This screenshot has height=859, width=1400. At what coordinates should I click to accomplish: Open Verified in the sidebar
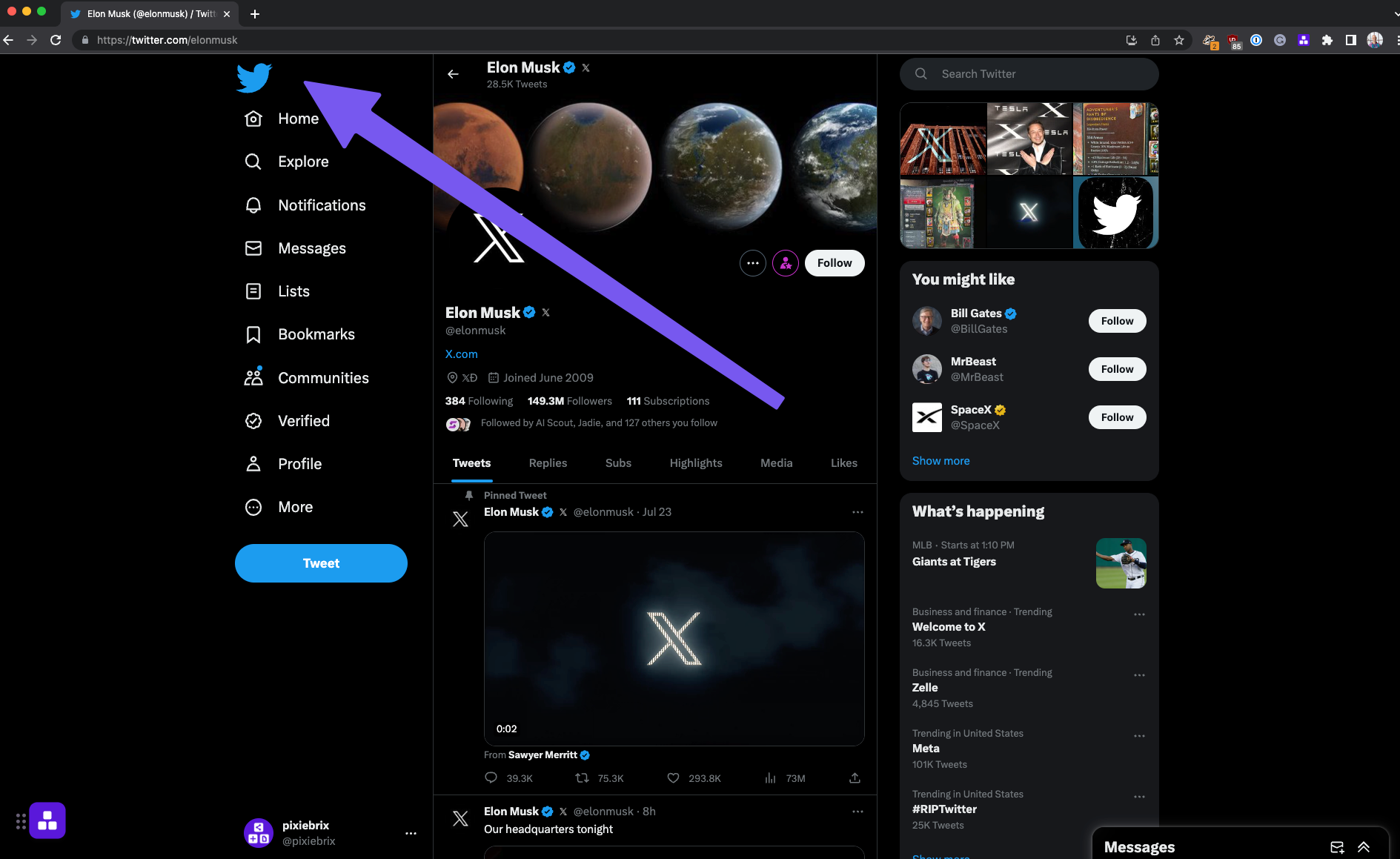coord(288,421)
